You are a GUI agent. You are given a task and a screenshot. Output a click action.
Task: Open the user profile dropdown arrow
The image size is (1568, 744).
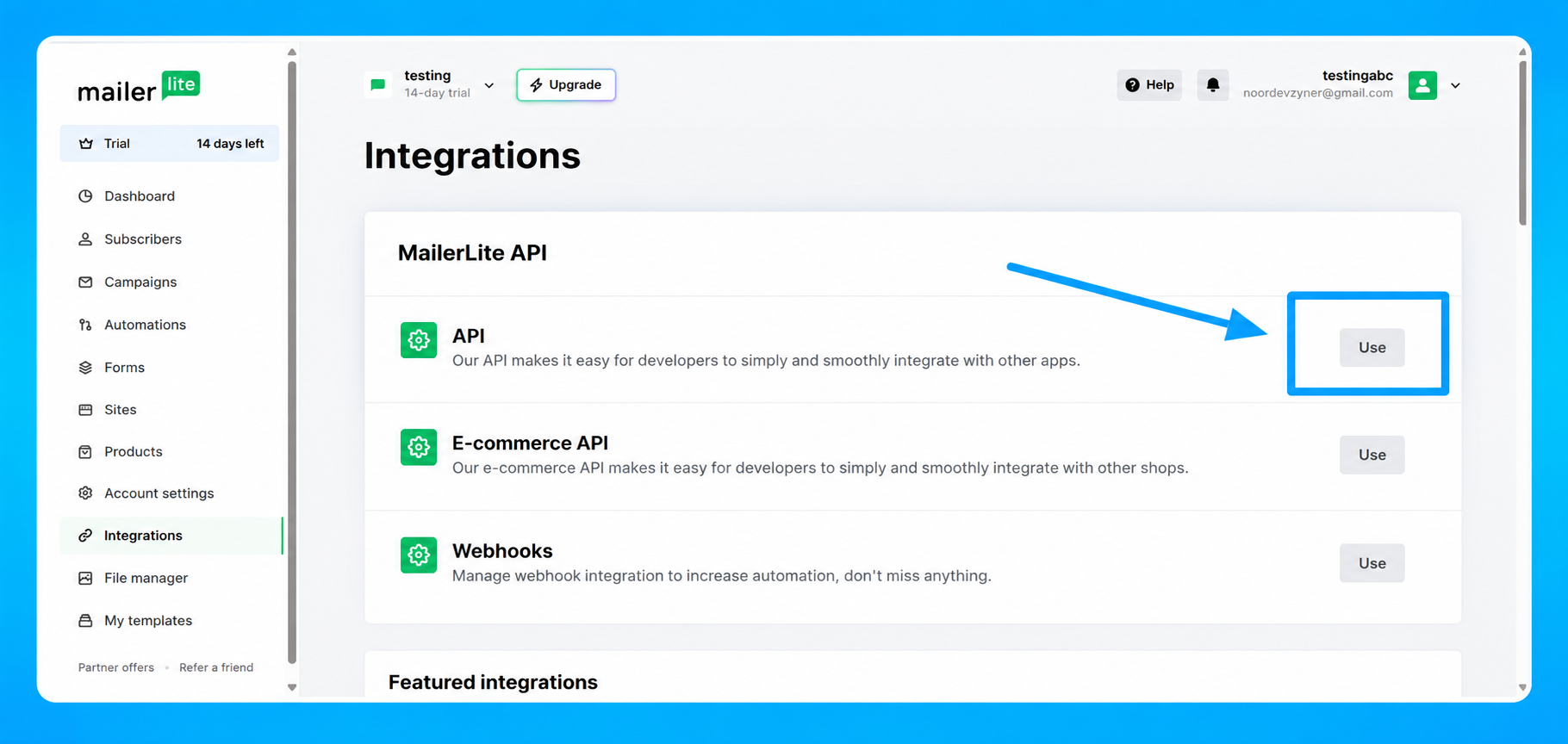pyautogui.click(x=1456, y=85)
